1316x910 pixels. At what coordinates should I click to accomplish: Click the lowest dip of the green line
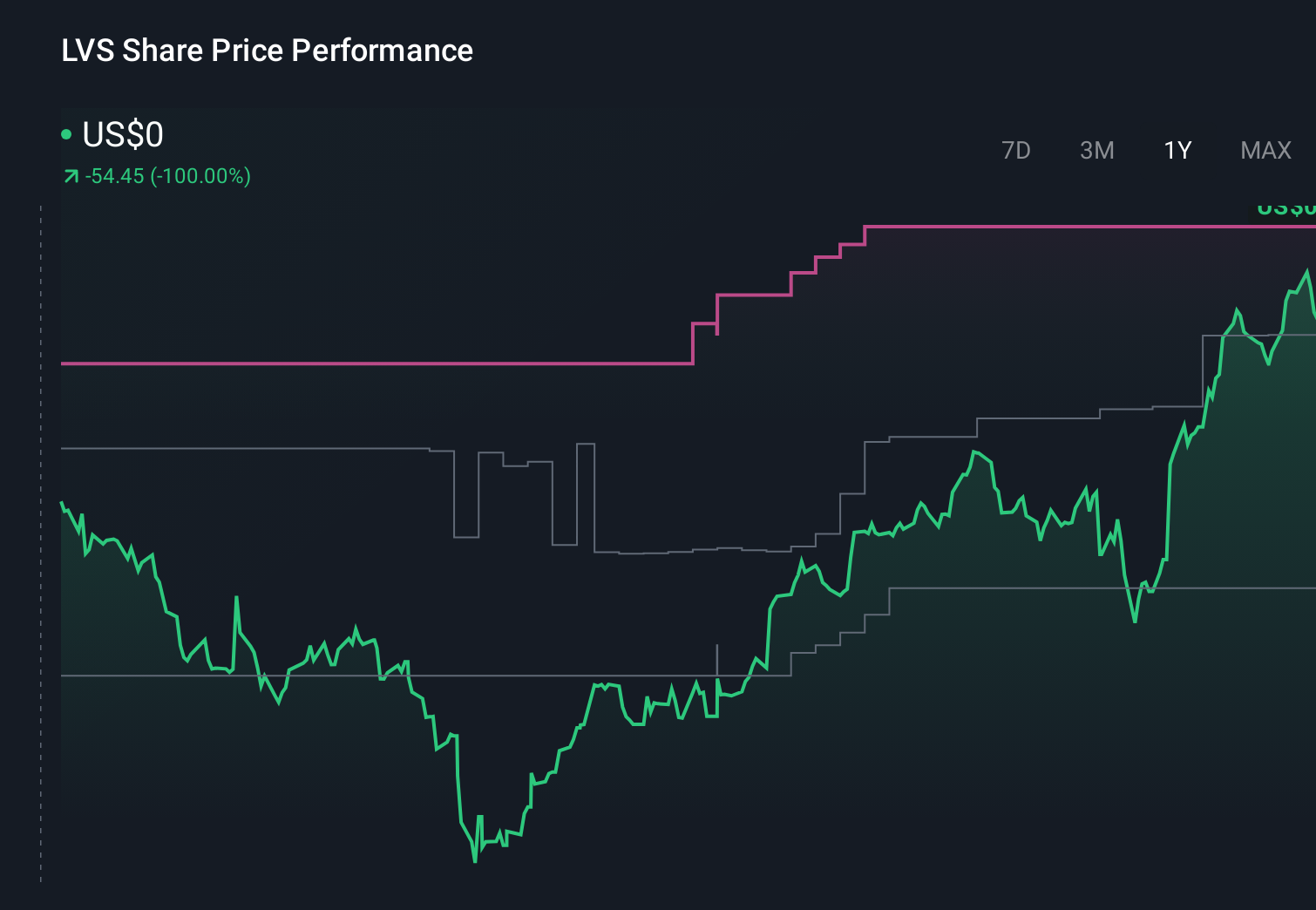coord(474,860)
